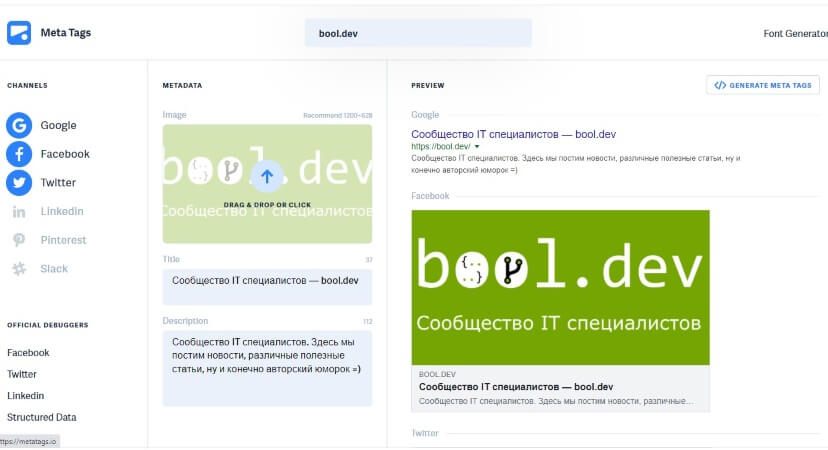Focus the bool.dev URL input field
The width and height of the screenshot is (828, 450).
(x=418, y=33)
